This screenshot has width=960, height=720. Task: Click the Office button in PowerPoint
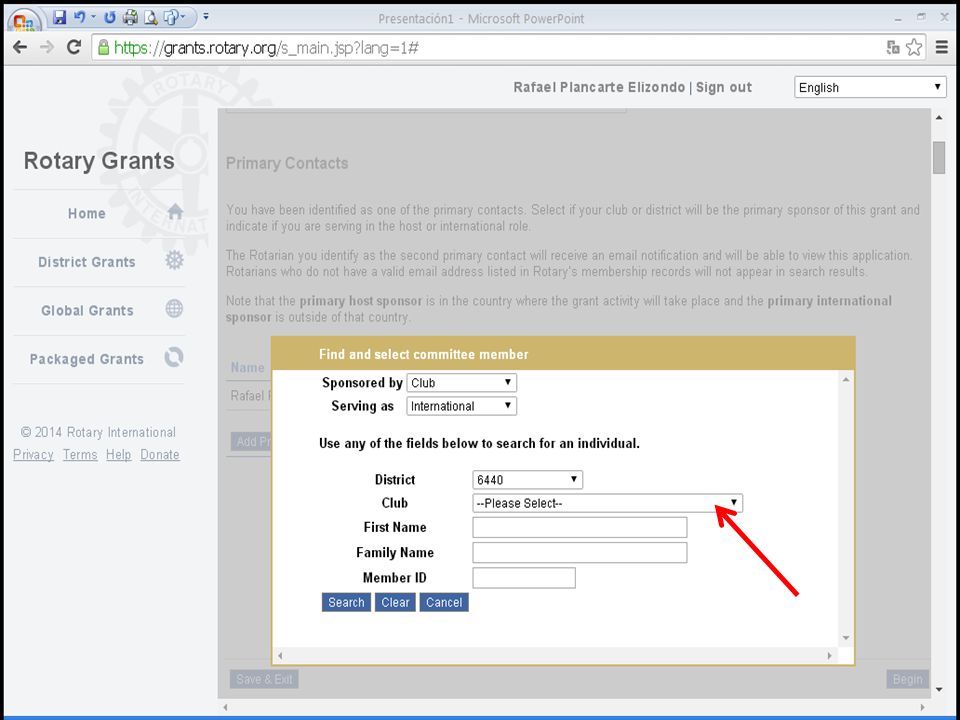[x=23, y=21]
